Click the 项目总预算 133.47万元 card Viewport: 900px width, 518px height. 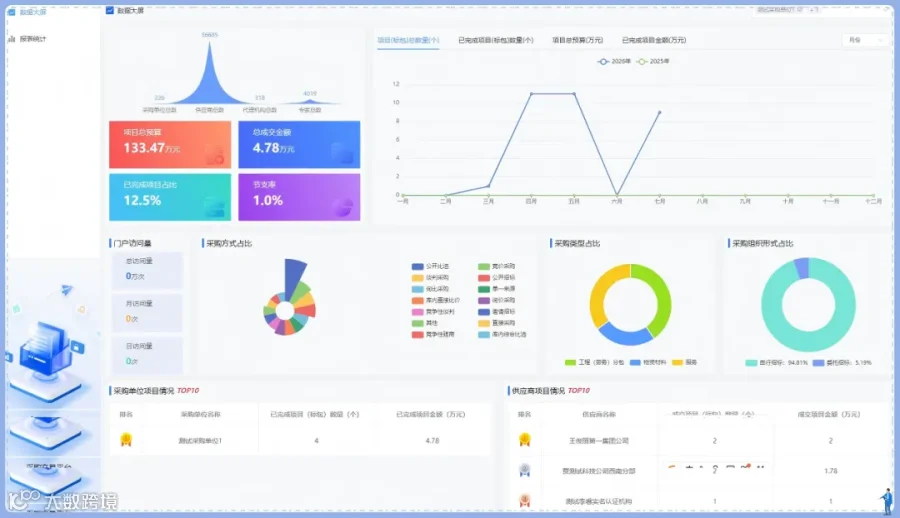(x=170, y=145)
